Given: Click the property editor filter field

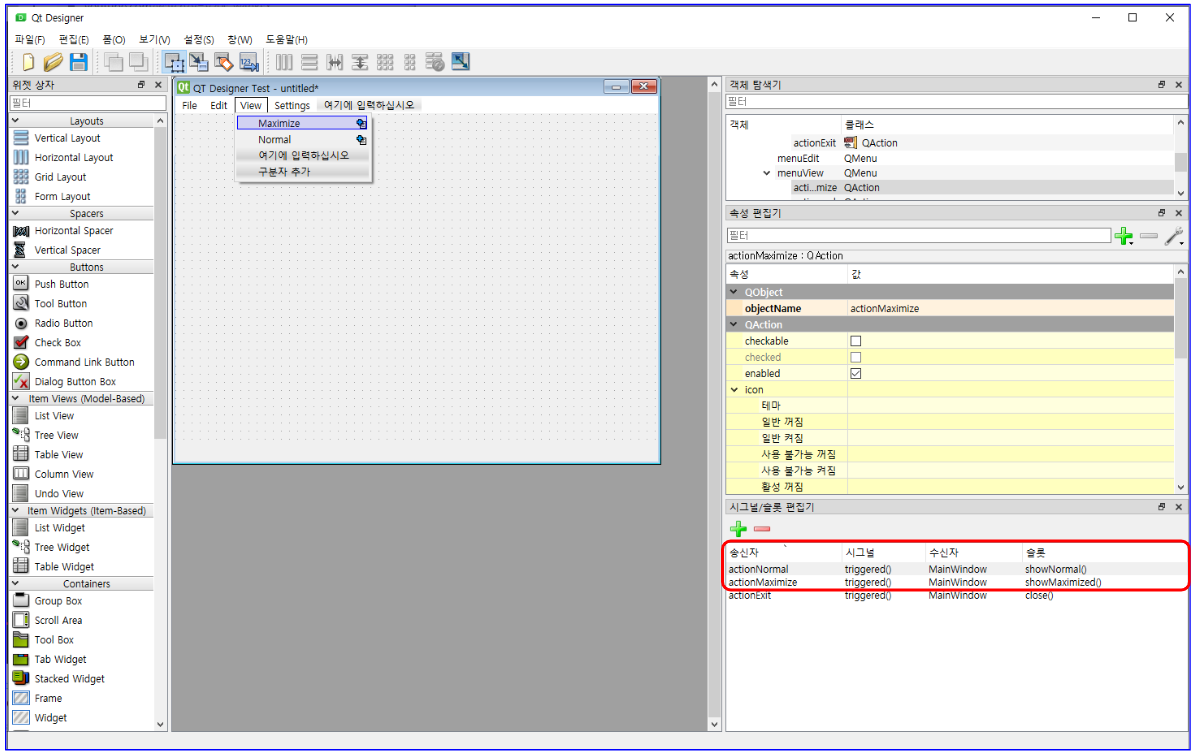Looking at the screenshot, I should (918, 236).
